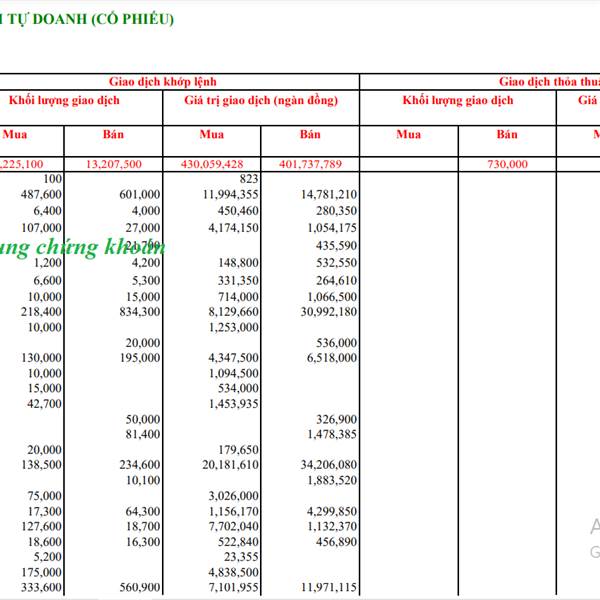Select the 'Giao dịch khớp lệnh' header

163,82
